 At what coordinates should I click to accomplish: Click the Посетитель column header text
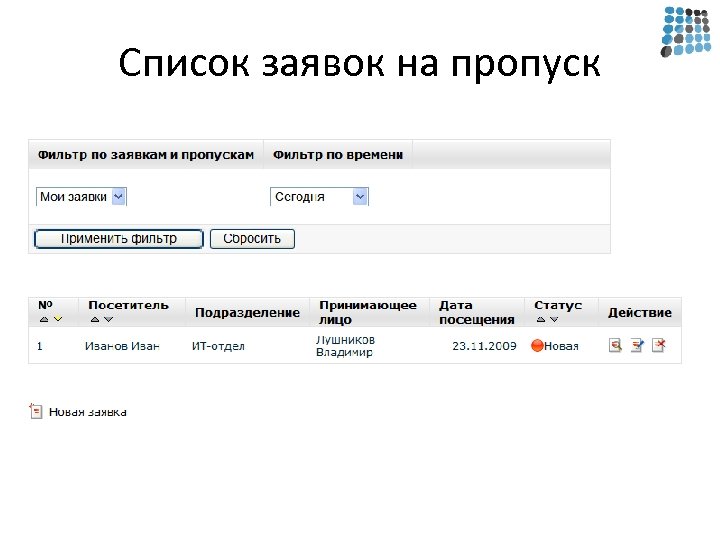[129, 305]
